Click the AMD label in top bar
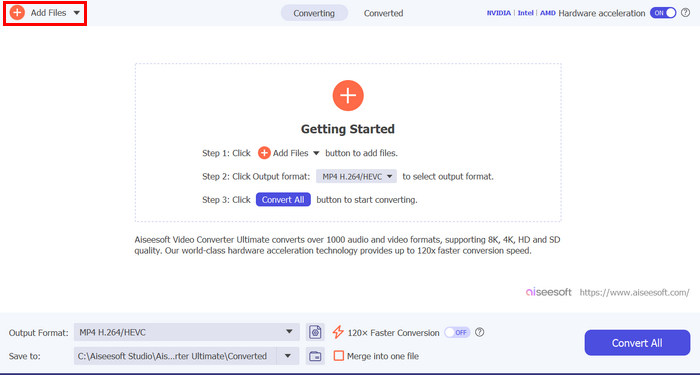This screenshot has height=375, width=700. (x=548, y=13)
